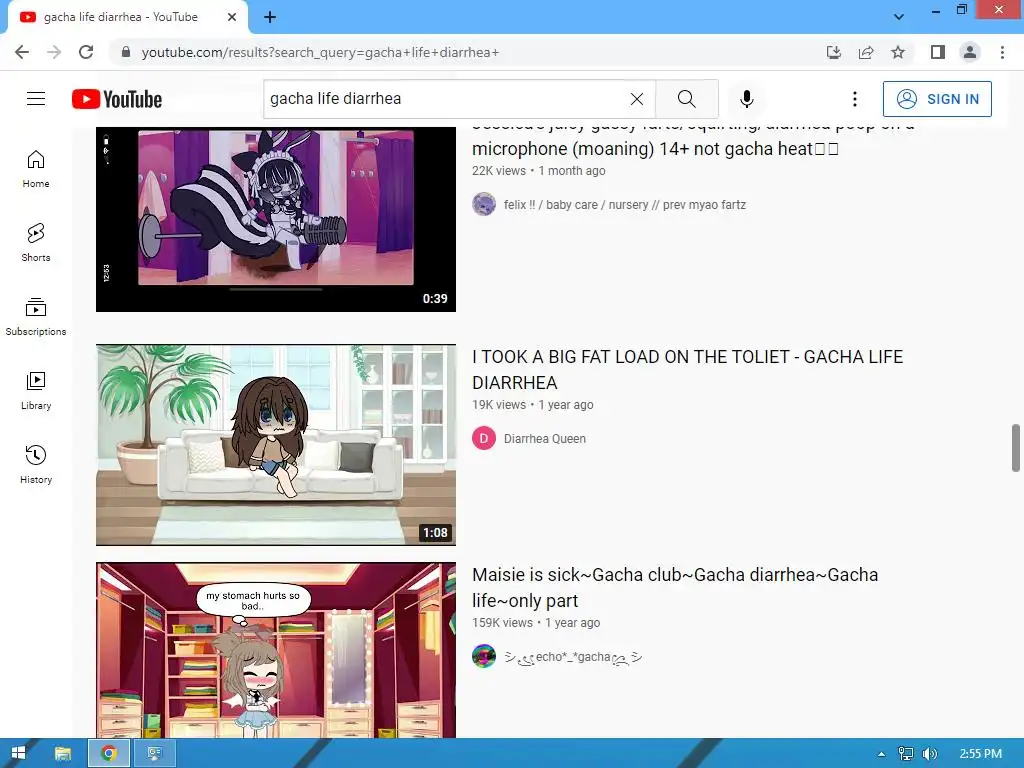Open the volume tray icon
This screenshot has height=768, width=1024.
(930, 754)
